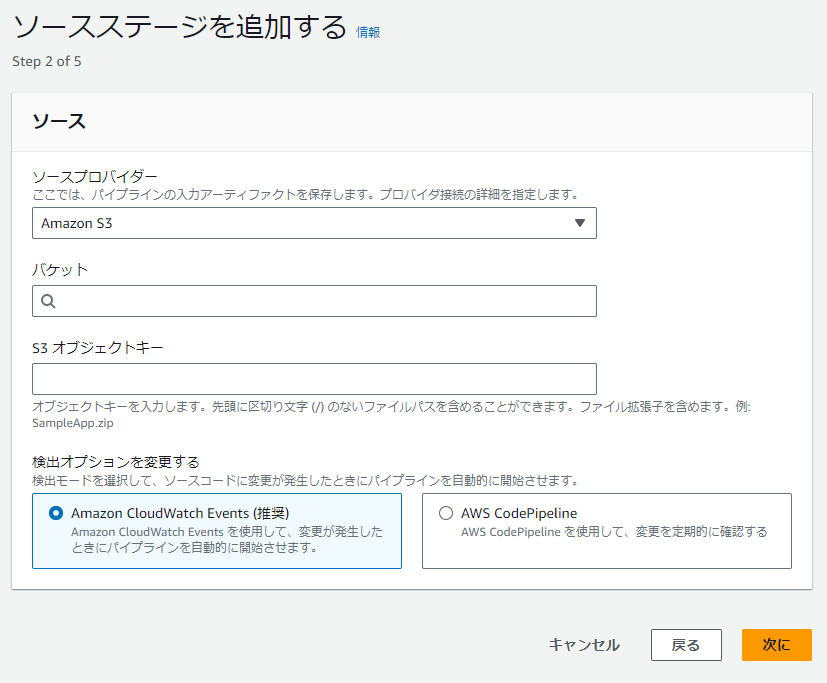Select the AWS CodePipeline radio option
The image size is (827, 683).
coord(446,513)
